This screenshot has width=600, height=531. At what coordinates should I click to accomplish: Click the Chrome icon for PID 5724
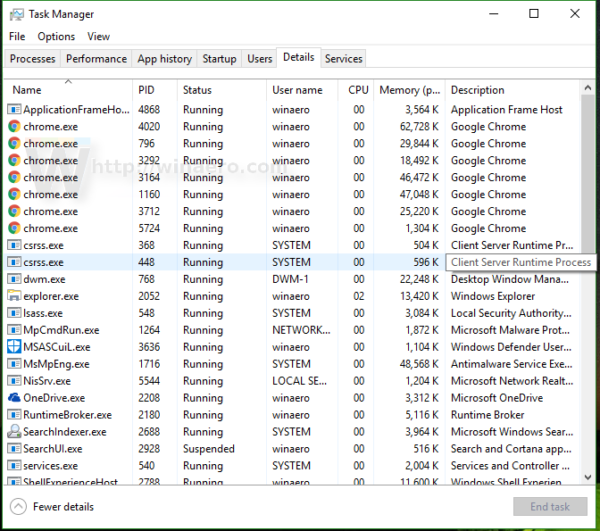[14, 228]
